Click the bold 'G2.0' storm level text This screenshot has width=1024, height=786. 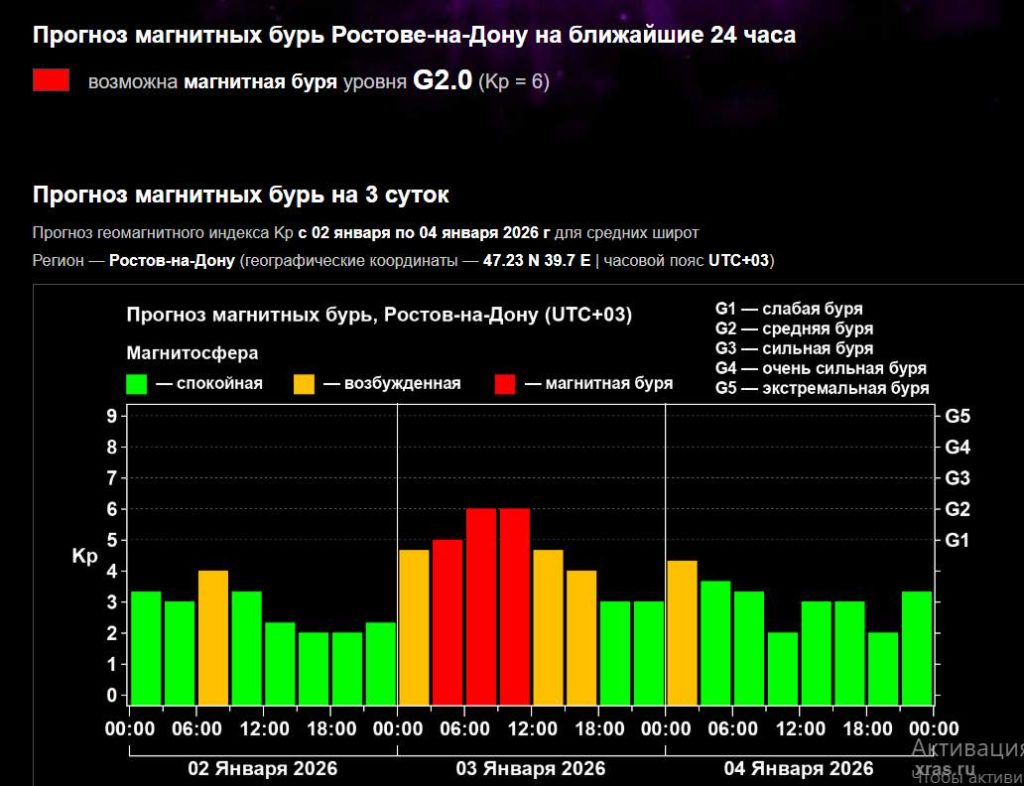coord(441,81)
